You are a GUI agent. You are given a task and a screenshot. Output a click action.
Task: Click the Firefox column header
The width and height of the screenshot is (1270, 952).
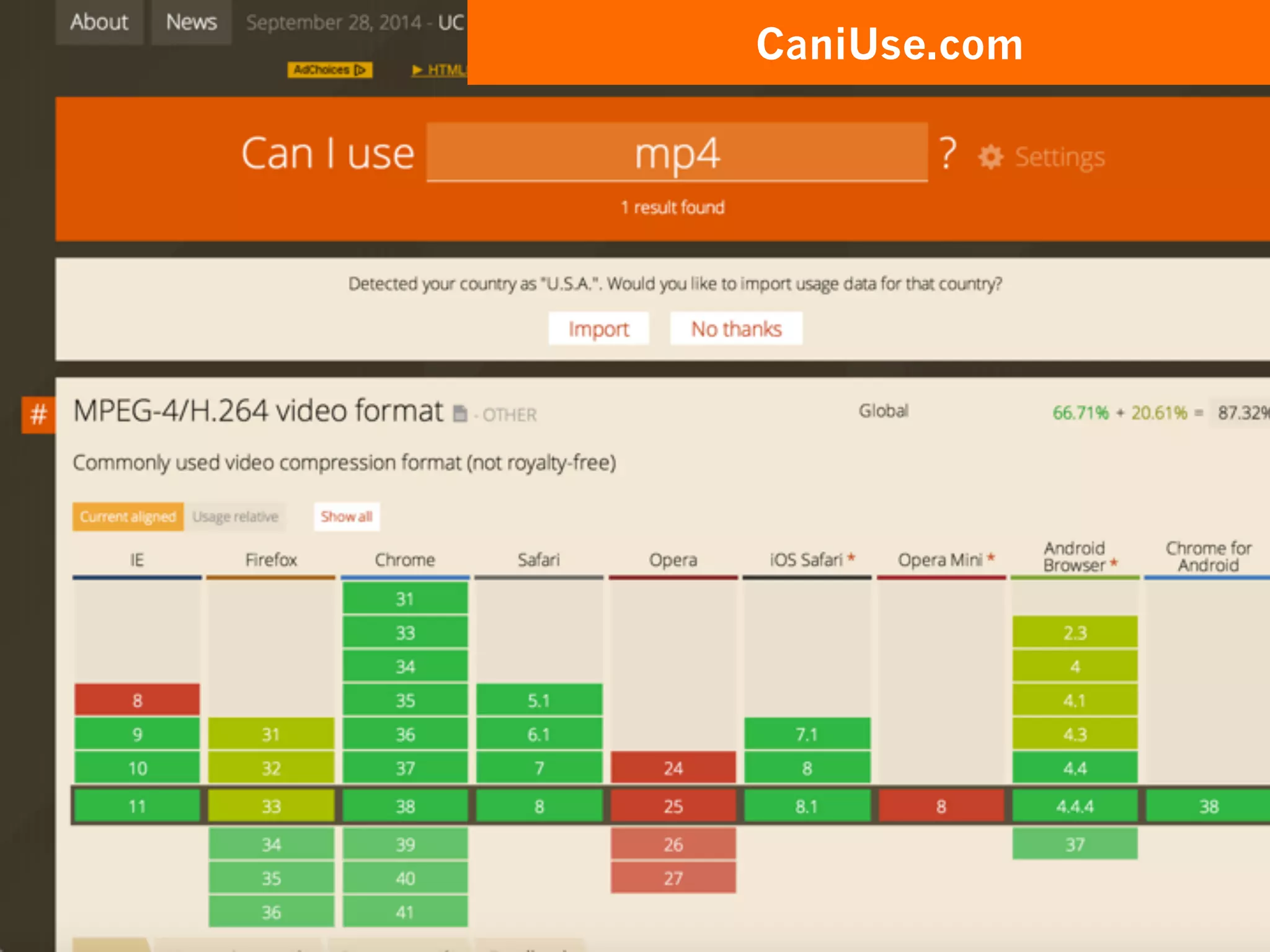coord(271,560)
